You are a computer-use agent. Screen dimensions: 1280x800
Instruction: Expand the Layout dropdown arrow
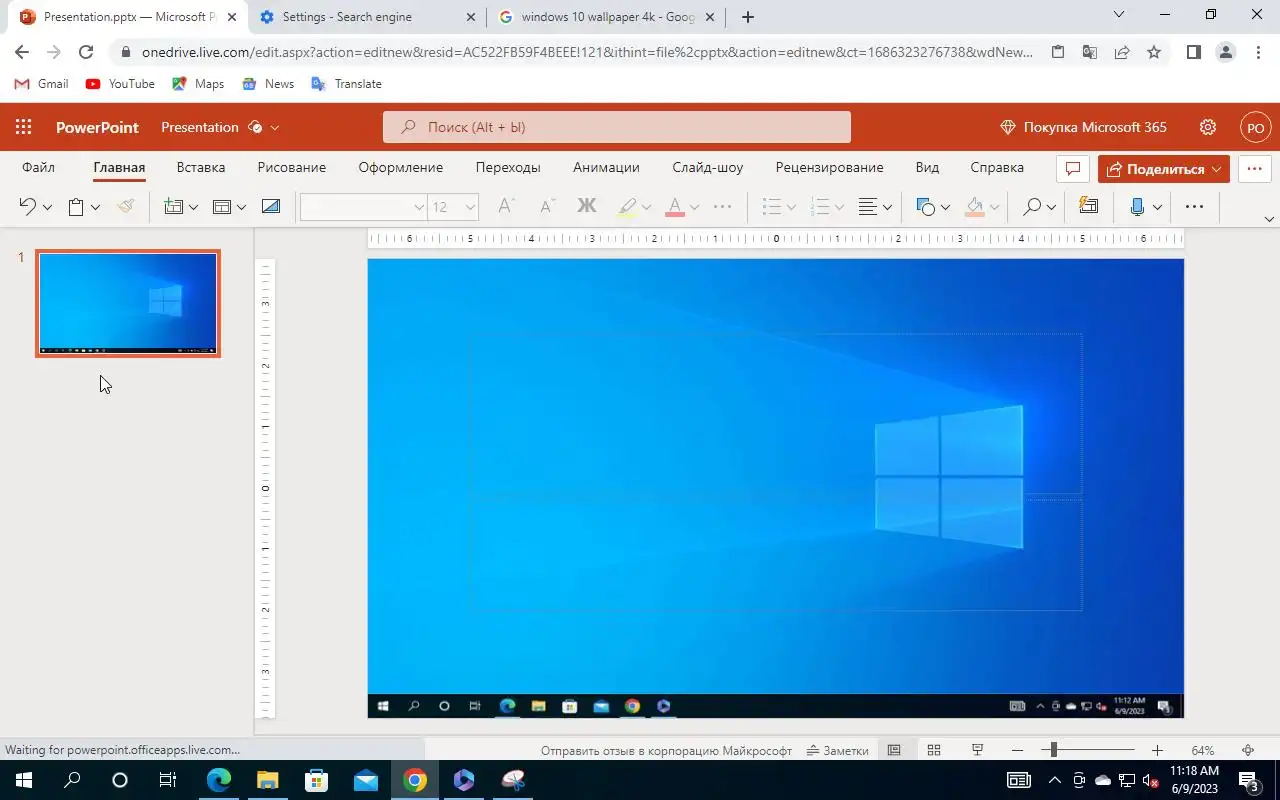[x=241, y=207]
